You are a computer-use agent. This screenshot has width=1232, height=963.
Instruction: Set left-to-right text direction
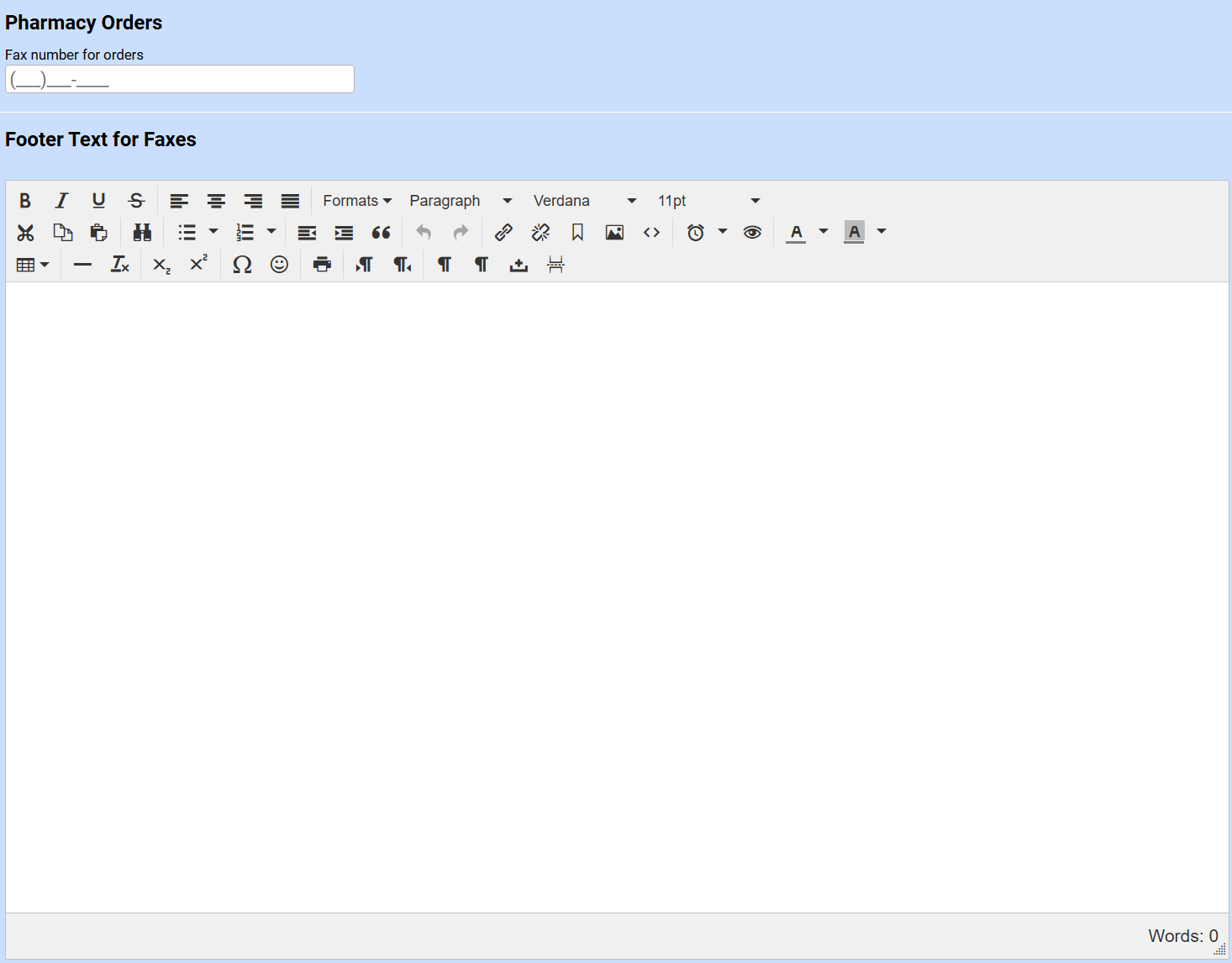click(365, 265)
